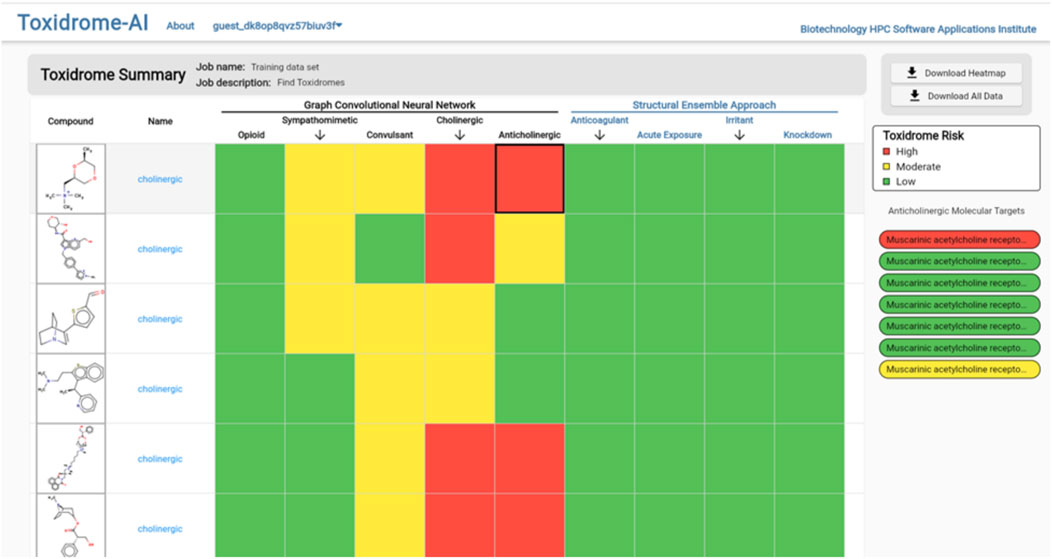Click the last green Muscarinic receptor target pill
The height and width of the screenshot is (559, 1052).
[959, 348]
